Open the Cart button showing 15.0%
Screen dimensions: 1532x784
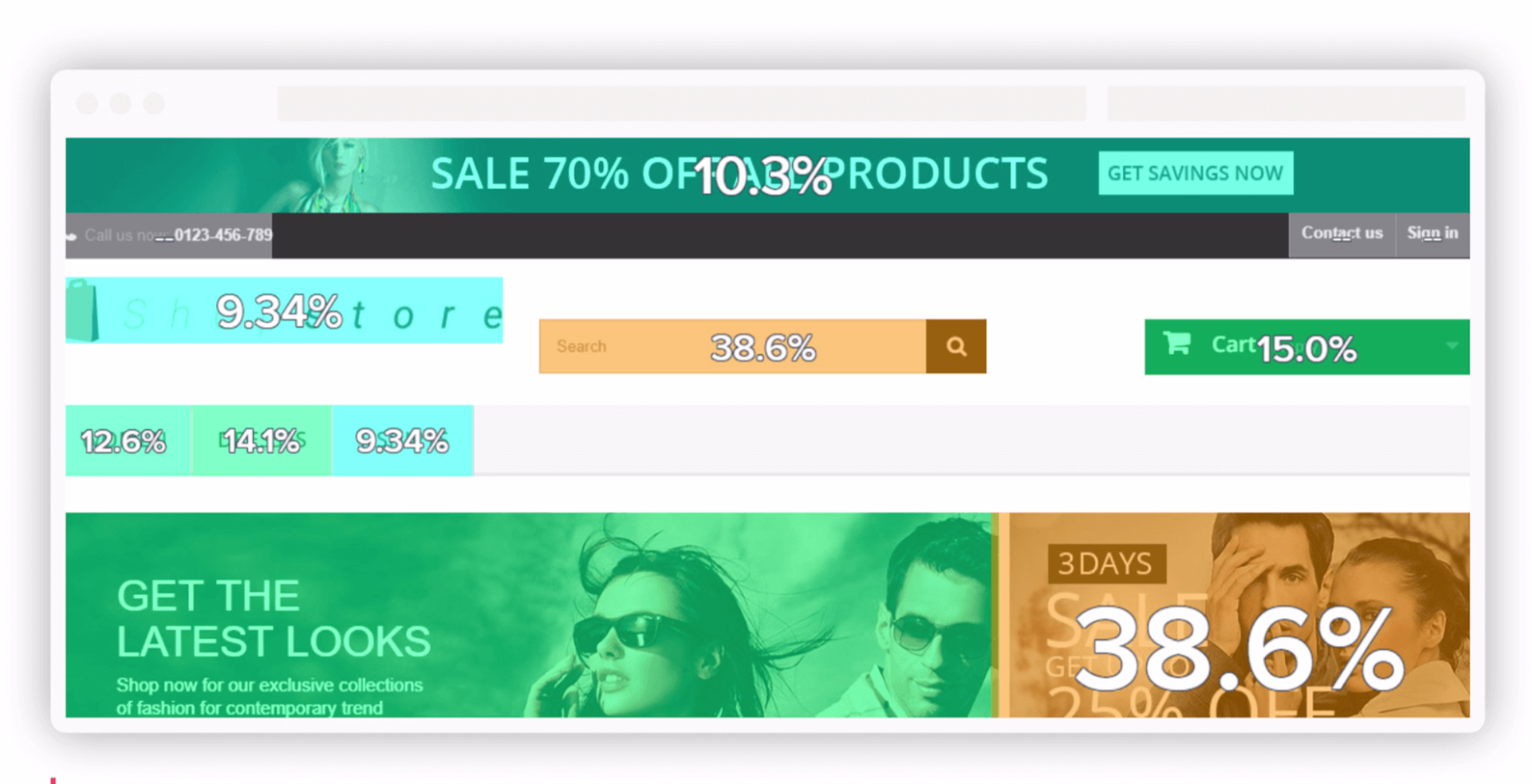tap(1307, 347)
